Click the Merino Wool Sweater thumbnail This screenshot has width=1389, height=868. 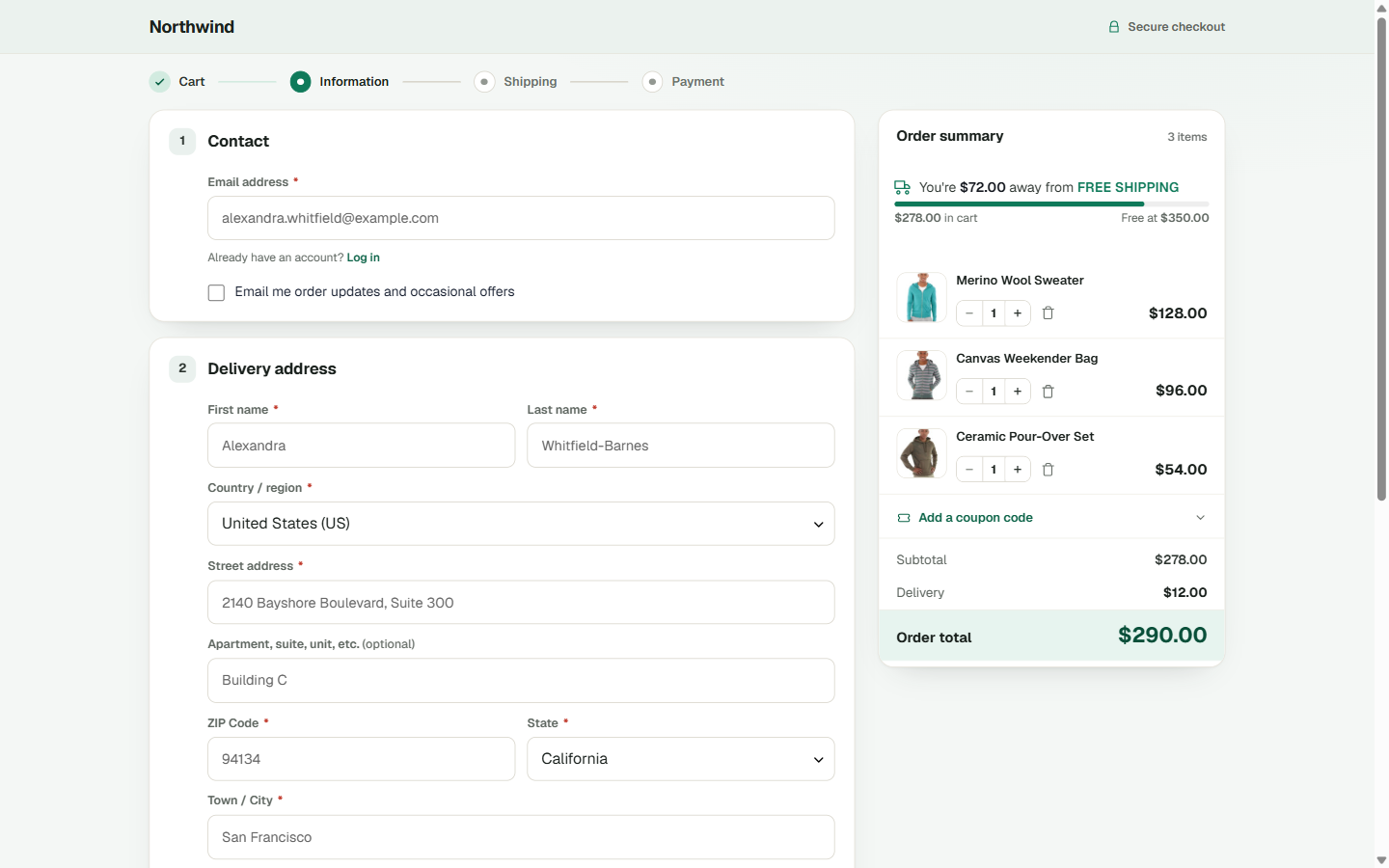tap(921, 297)
